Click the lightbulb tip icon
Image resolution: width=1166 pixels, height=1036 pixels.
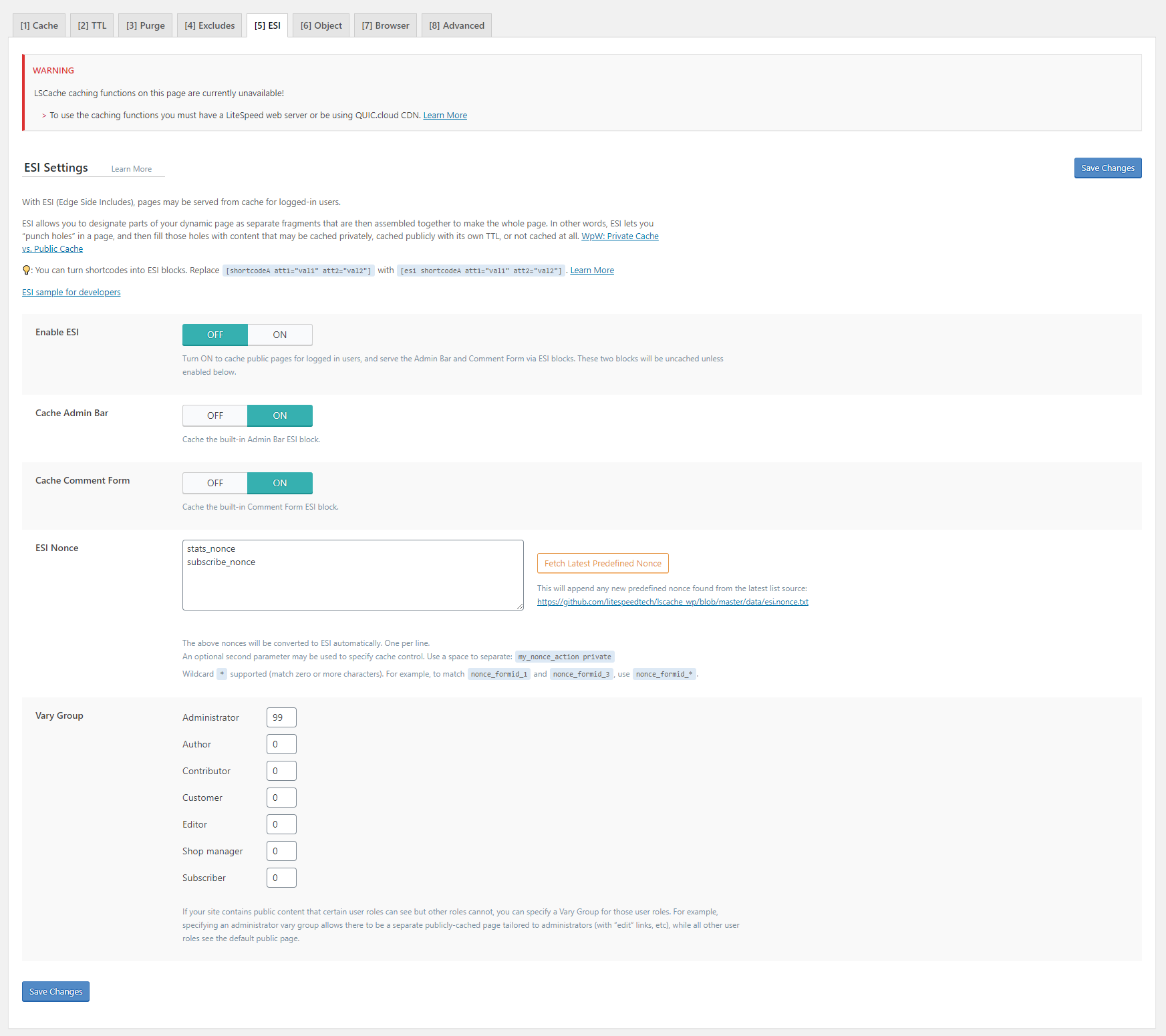(26, 270)
